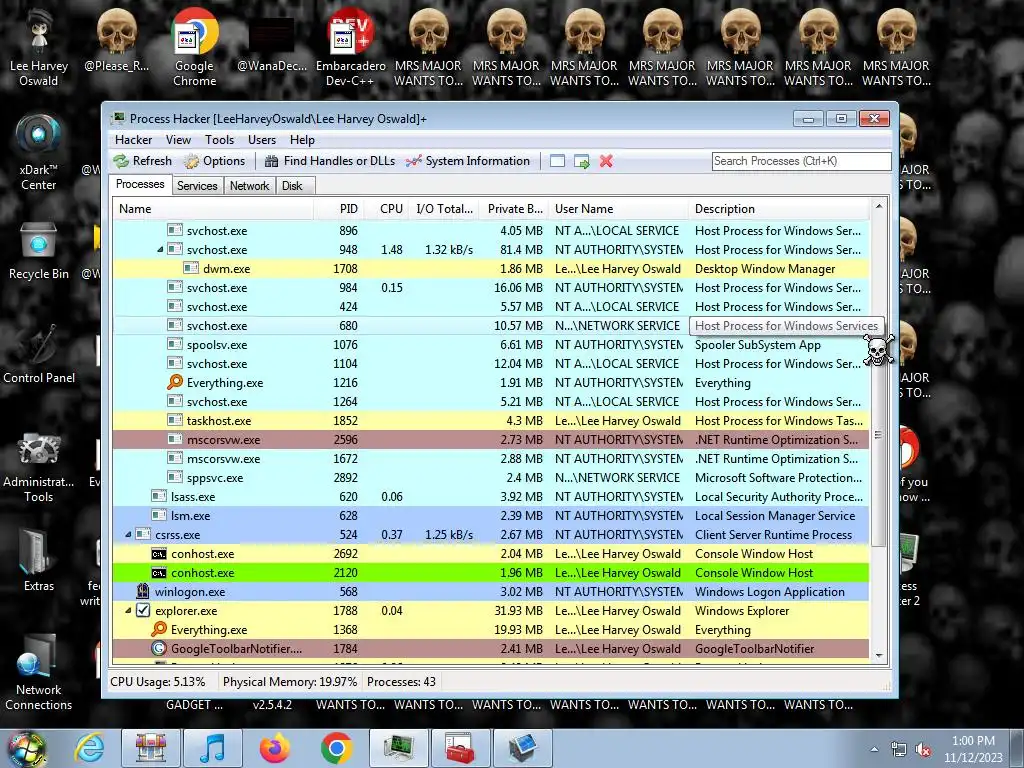This screenshot has width=1024, height=768.
Task: Click the Windows Start orb
Action: point(27,749)
